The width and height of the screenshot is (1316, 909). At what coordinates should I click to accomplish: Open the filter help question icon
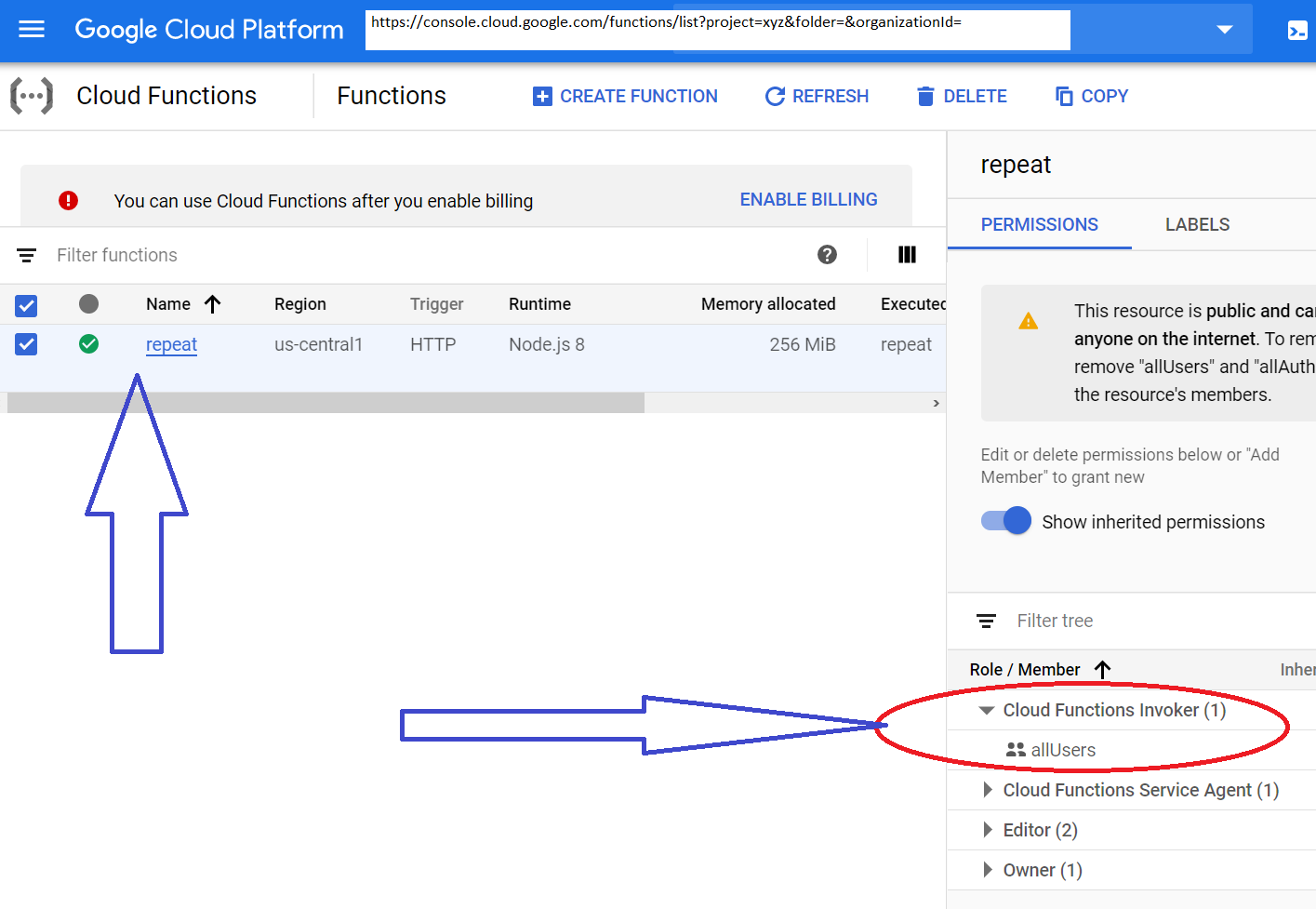pos(827,254)
